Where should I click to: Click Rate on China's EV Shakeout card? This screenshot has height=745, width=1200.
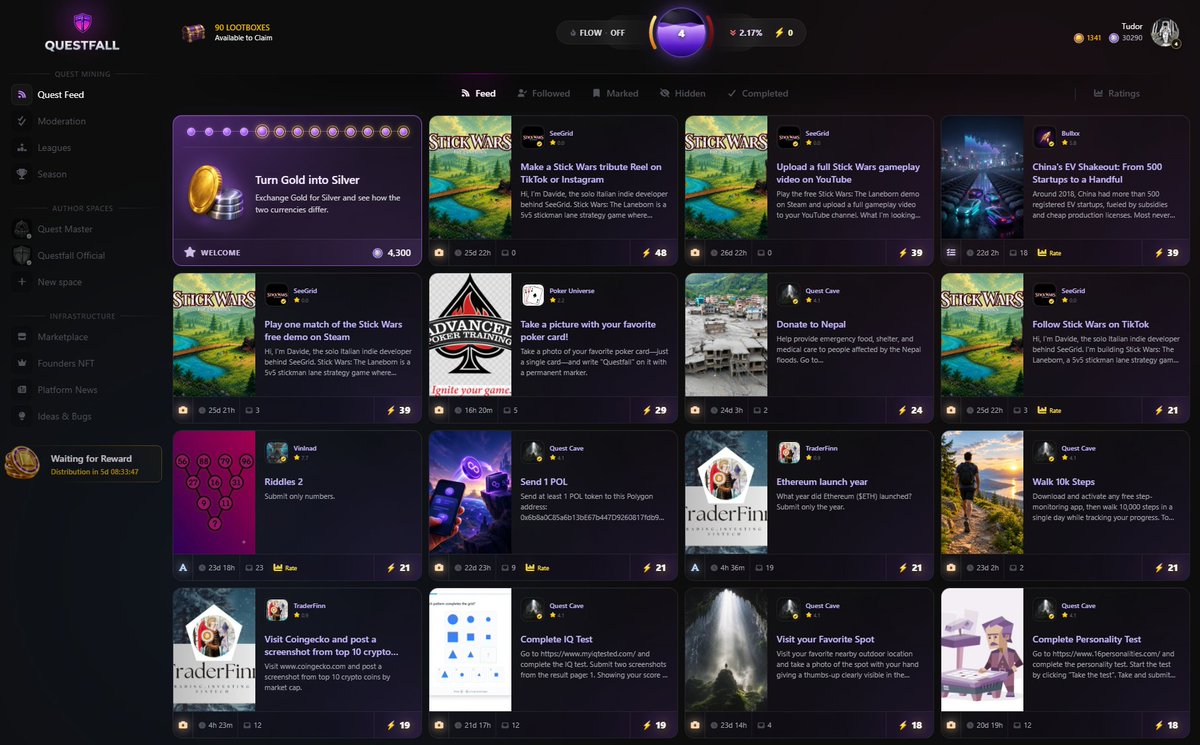tap(1048, 253)
